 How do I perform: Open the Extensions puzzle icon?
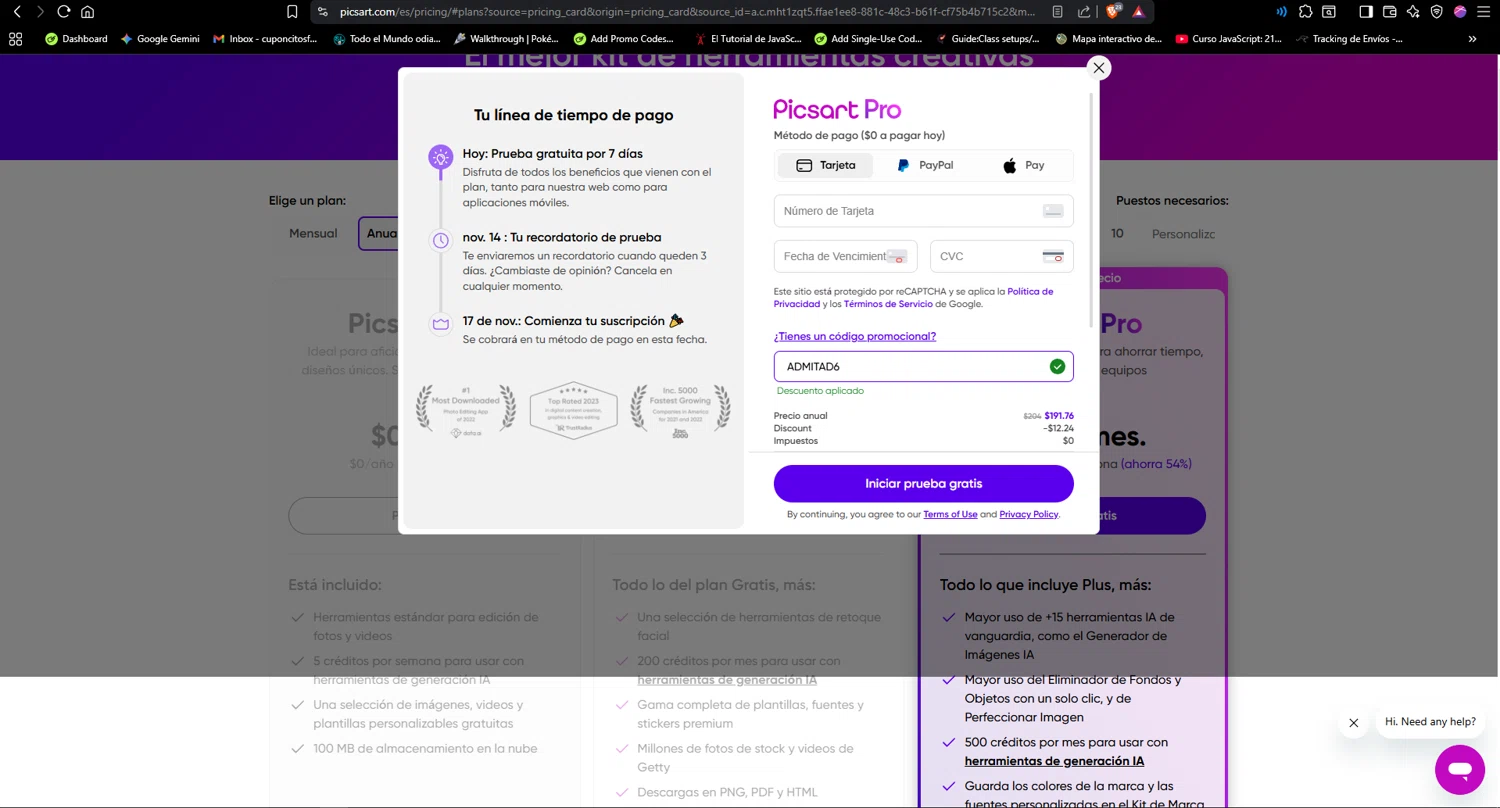click(1305, 12)
